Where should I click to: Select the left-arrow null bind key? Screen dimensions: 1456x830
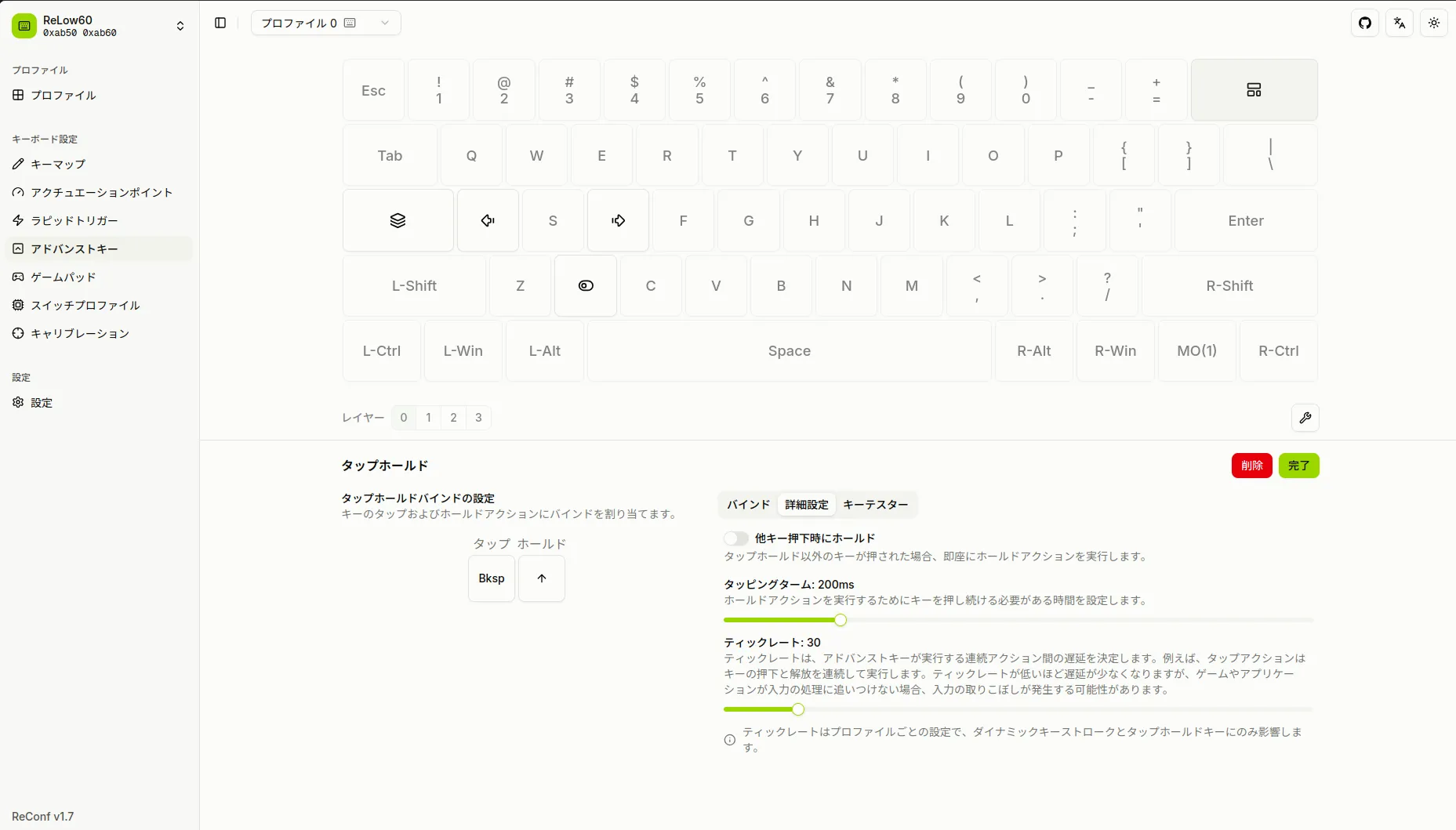(488, 220)
